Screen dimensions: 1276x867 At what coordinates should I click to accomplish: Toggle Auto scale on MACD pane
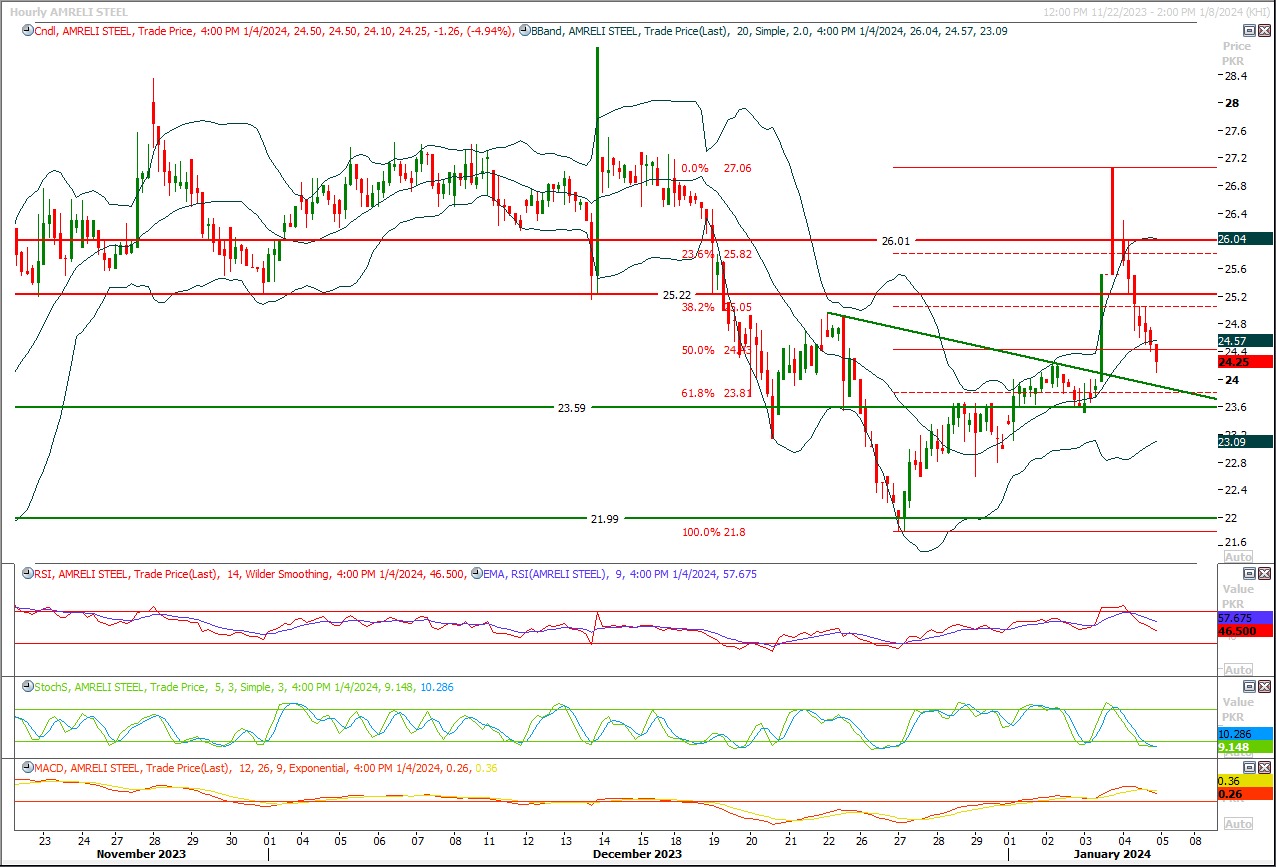1238,823
